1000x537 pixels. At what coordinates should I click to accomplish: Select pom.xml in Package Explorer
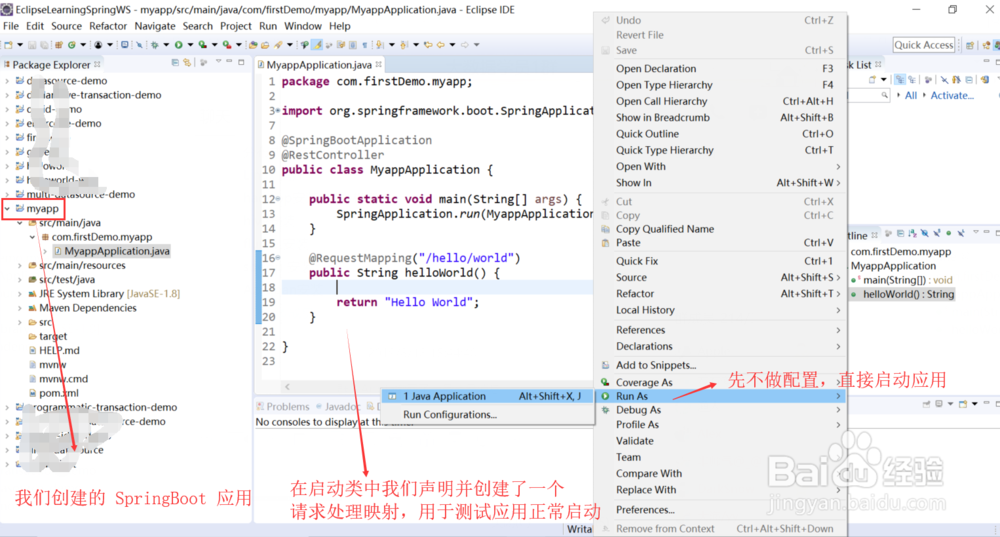[x=59, y=393]
